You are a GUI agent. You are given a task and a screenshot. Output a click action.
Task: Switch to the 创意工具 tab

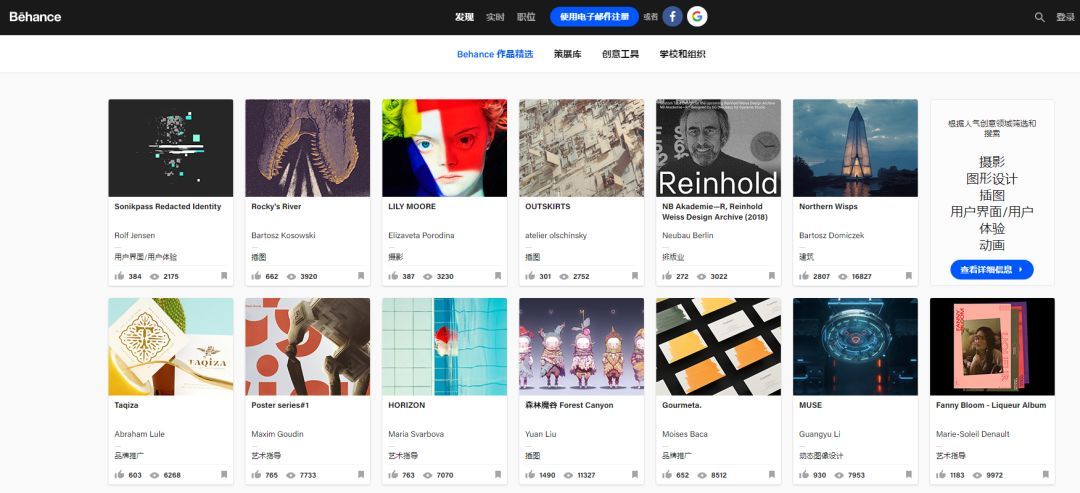pyautogui.click(x=621, y=54)
